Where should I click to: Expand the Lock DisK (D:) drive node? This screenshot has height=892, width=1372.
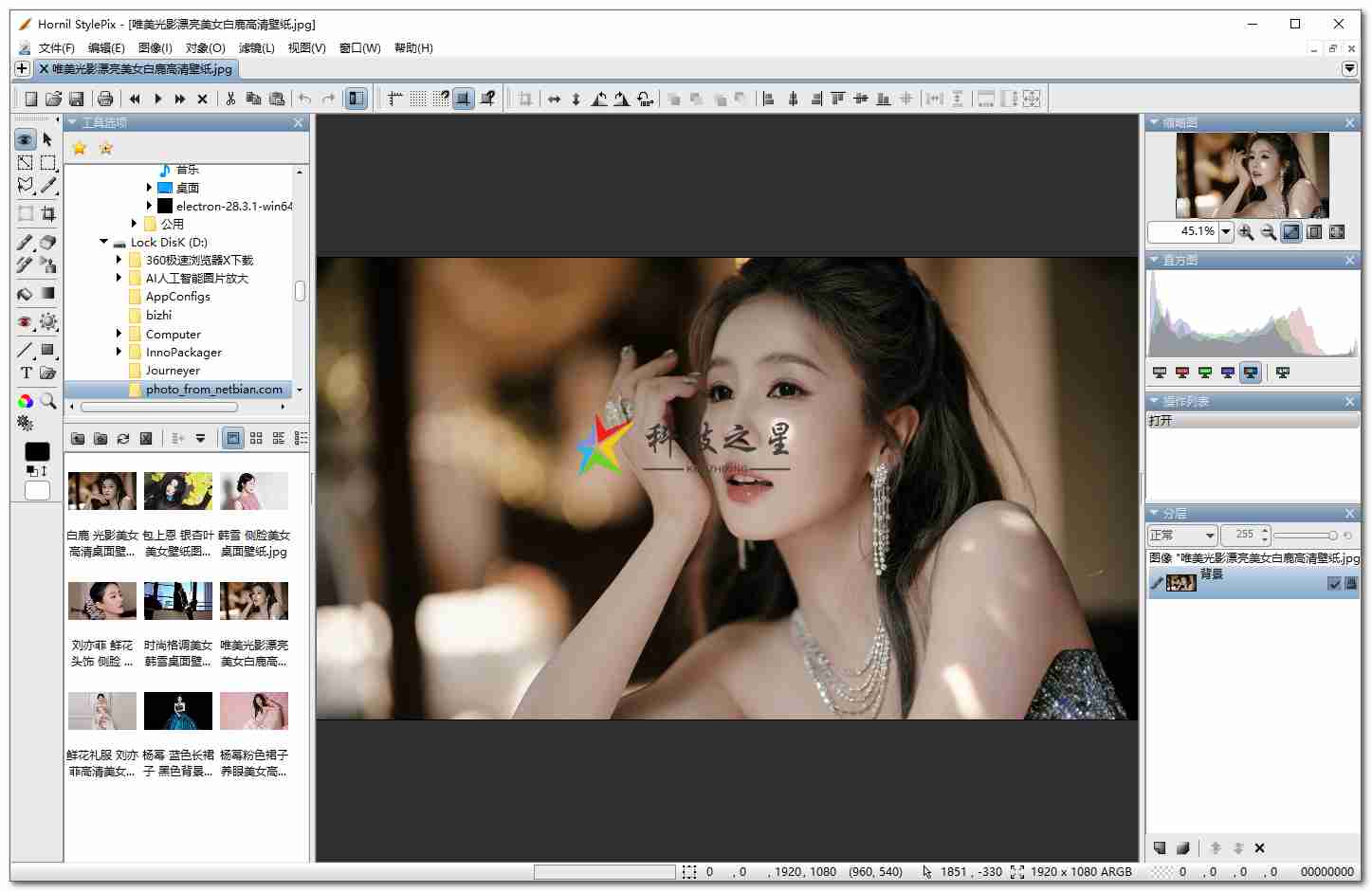104,242
